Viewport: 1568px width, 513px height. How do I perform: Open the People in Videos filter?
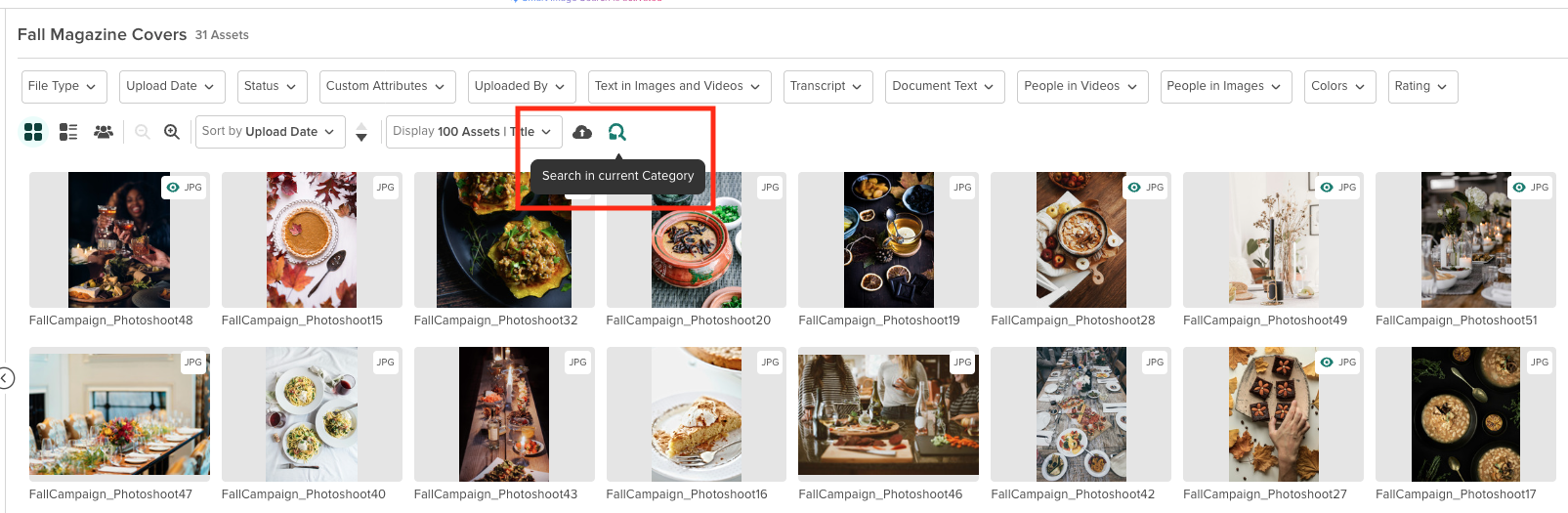click(x=1082, y=87)
